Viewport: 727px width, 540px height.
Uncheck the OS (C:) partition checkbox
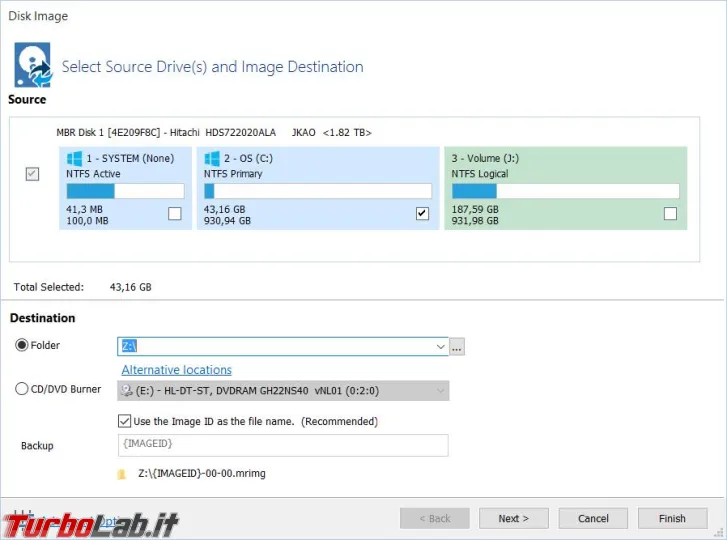click(422, 213)
